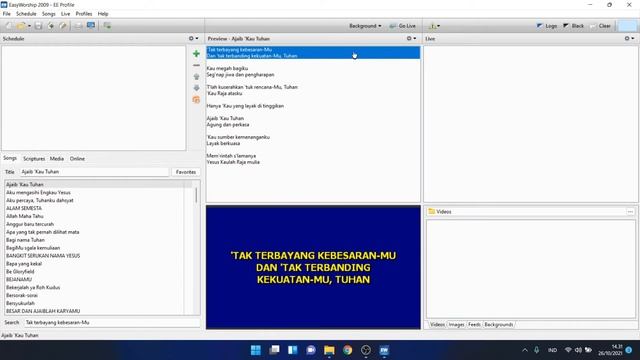Click the Favorites button

(186, 172)
